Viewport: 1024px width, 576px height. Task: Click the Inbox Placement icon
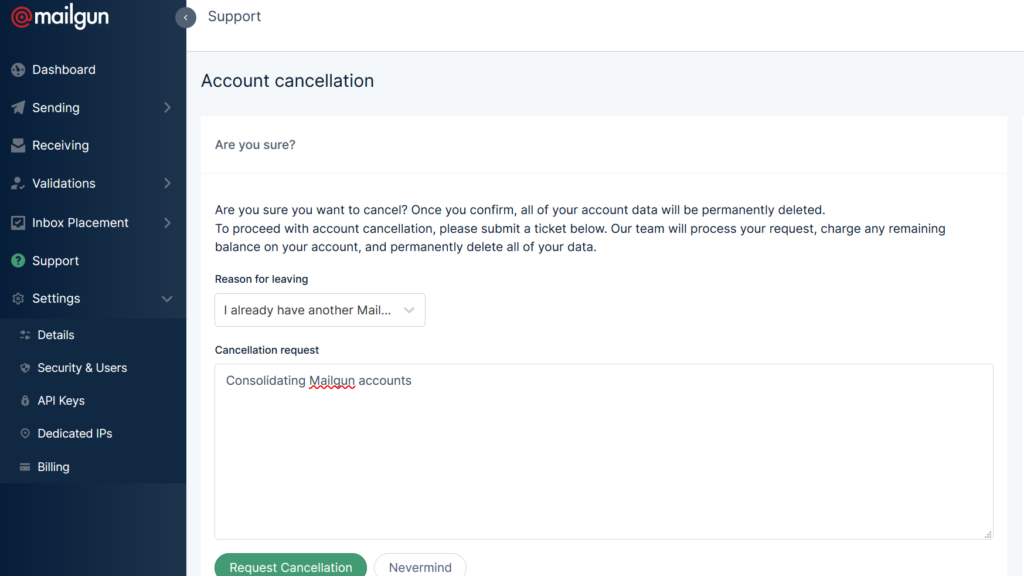[18, 223]
